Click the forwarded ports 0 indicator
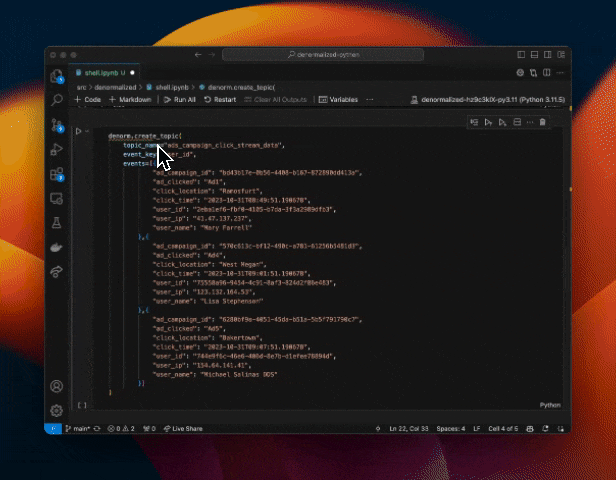The width and height of the screenshot is (616, 480). click(149, 429)
